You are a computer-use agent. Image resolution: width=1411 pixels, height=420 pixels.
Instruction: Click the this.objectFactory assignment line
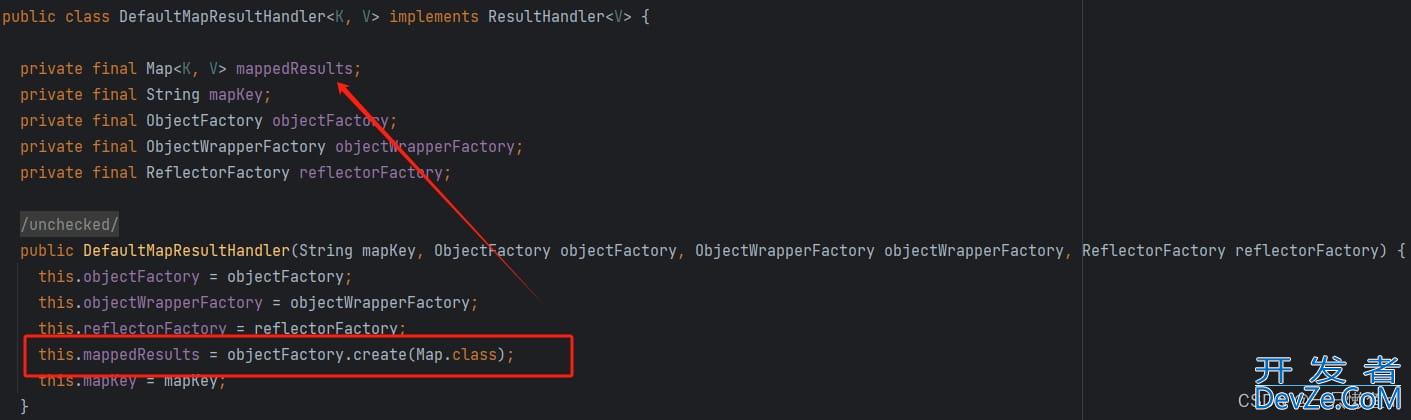point(195,276)
